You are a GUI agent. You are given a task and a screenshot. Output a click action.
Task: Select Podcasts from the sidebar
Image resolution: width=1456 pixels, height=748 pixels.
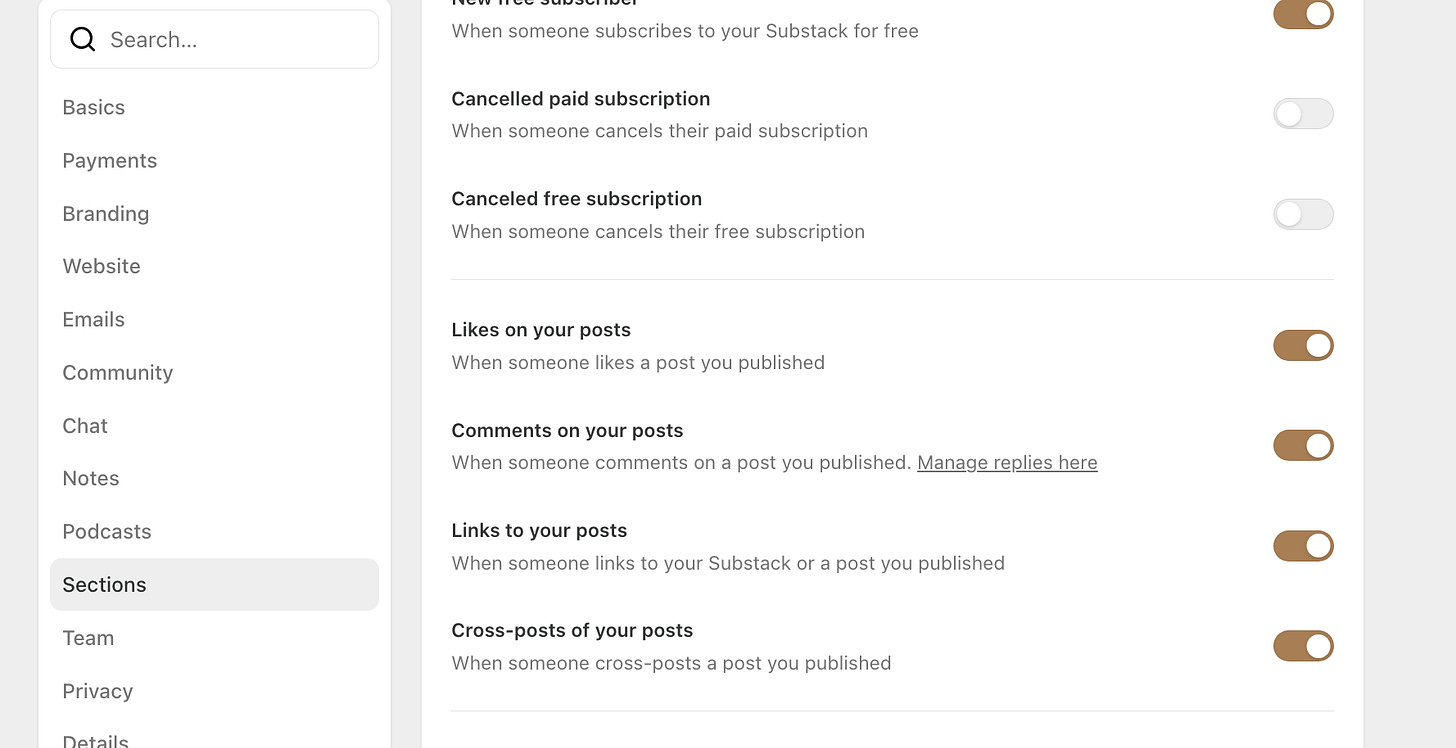pos(107,531)
